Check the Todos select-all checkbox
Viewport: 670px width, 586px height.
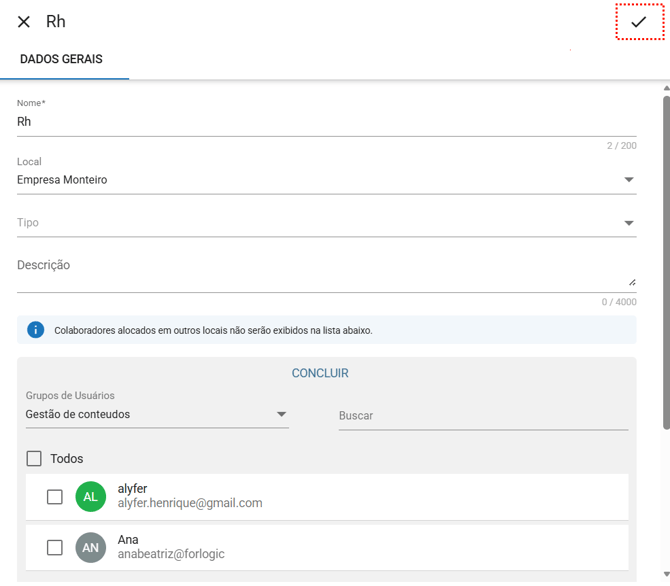34,459
